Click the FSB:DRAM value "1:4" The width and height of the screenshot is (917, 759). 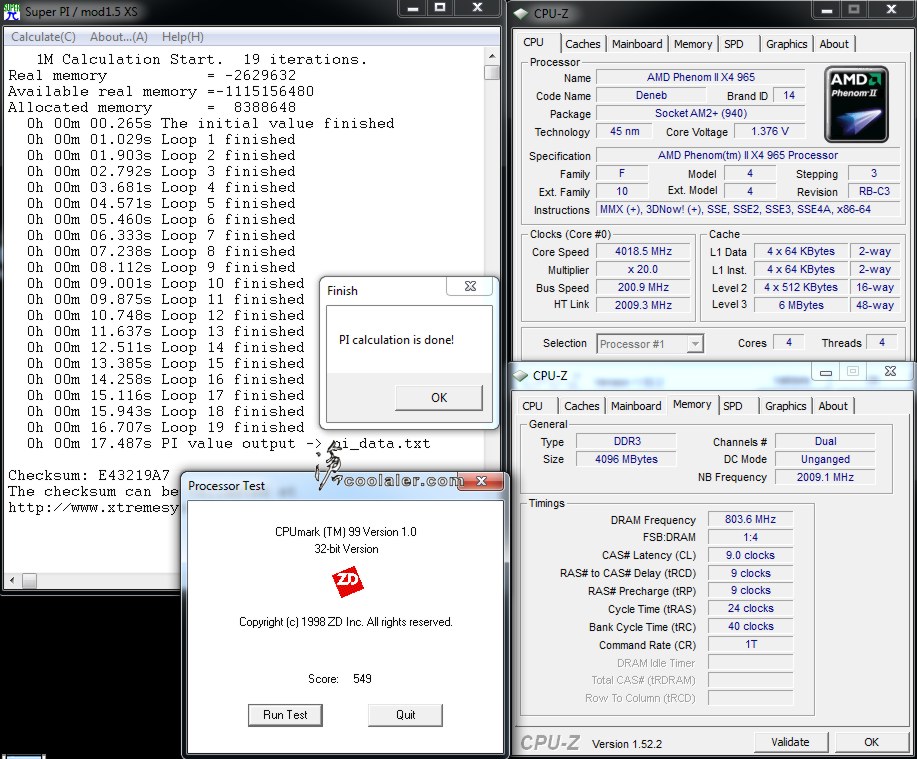tap(750, 537)
